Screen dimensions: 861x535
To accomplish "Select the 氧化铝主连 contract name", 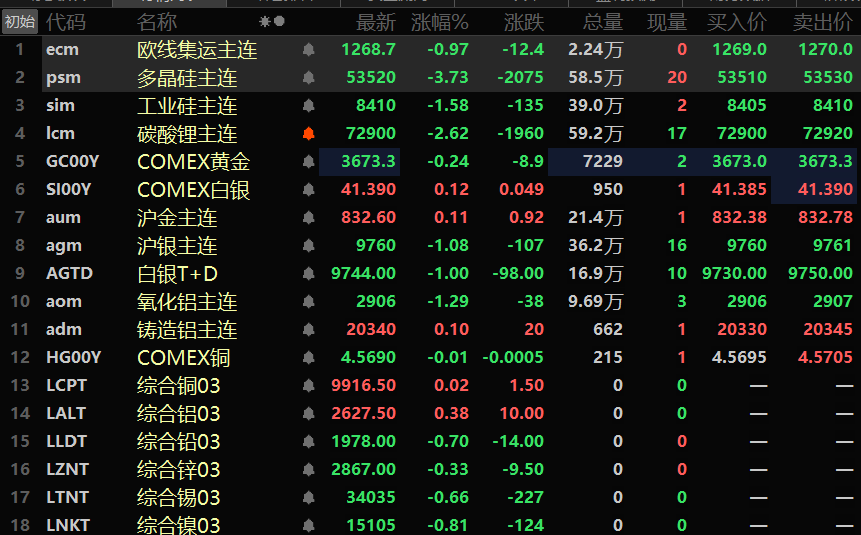I will [187, 302].
